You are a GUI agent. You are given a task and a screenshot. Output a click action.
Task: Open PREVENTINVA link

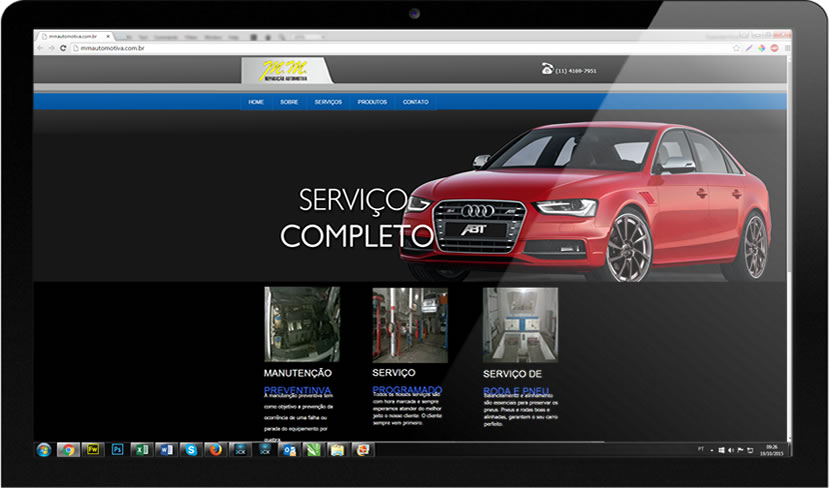tap(297, 390)
